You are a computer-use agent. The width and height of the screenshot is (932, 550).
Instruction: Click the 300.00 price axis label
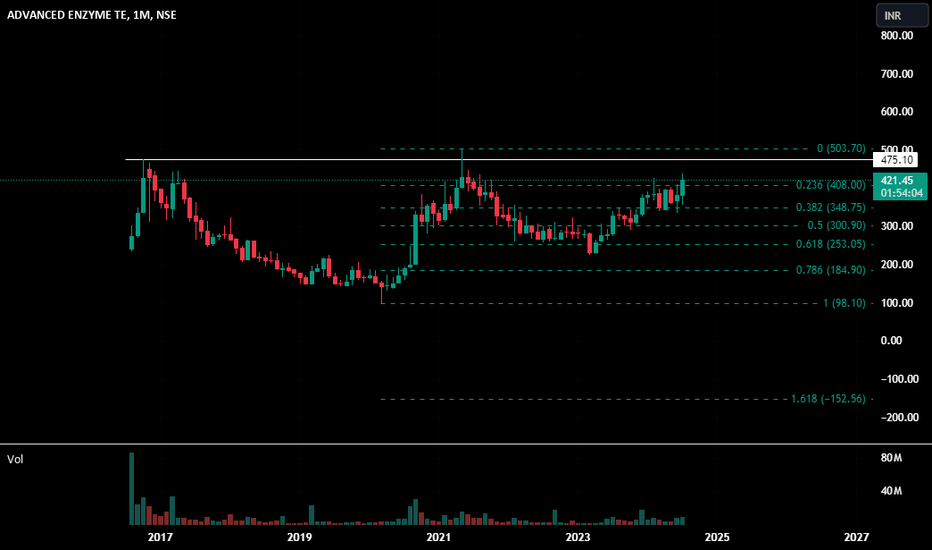click(897, 226)
